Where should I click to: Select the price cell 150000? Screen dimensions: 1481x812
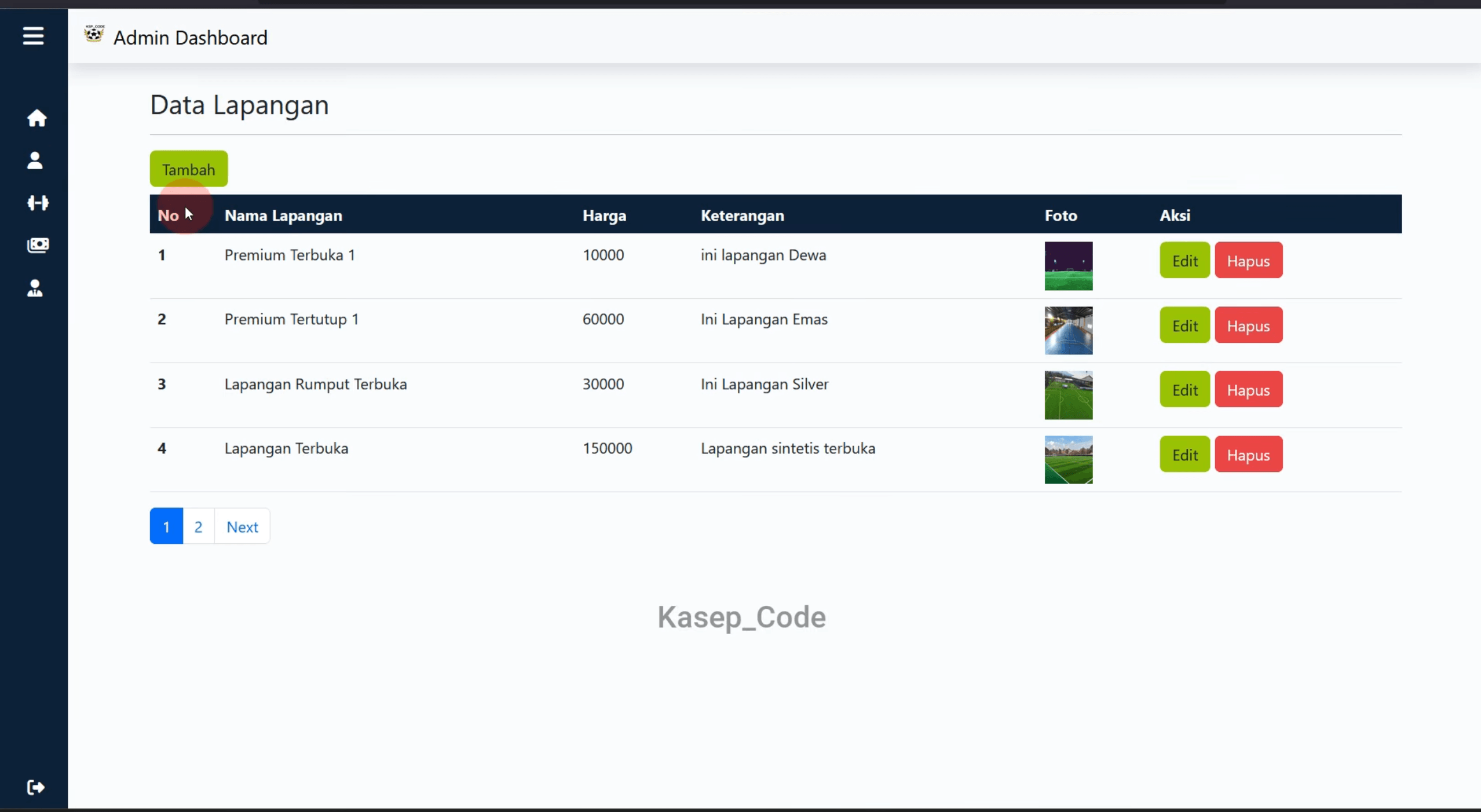607,448
